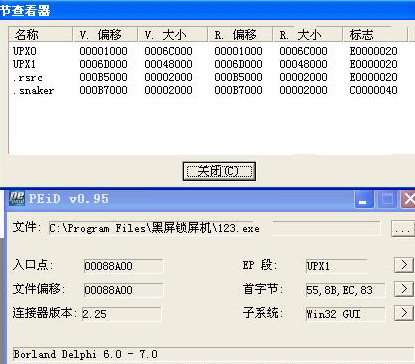Click the PEiD title bar application icon
This screenshot has height=364, width=415.
click(17, 198)
